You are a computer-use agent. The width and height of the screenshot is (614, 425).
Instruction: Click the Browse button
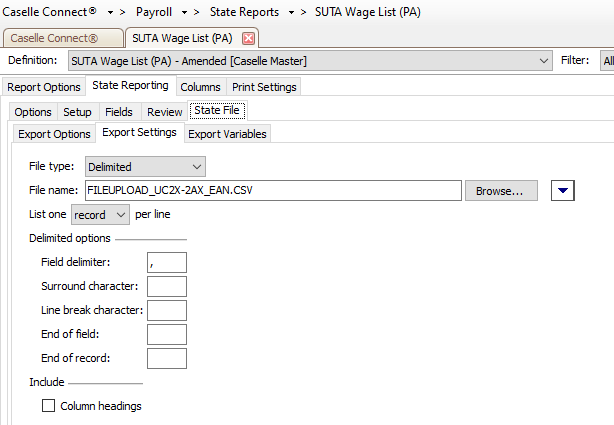pos(501,190)
